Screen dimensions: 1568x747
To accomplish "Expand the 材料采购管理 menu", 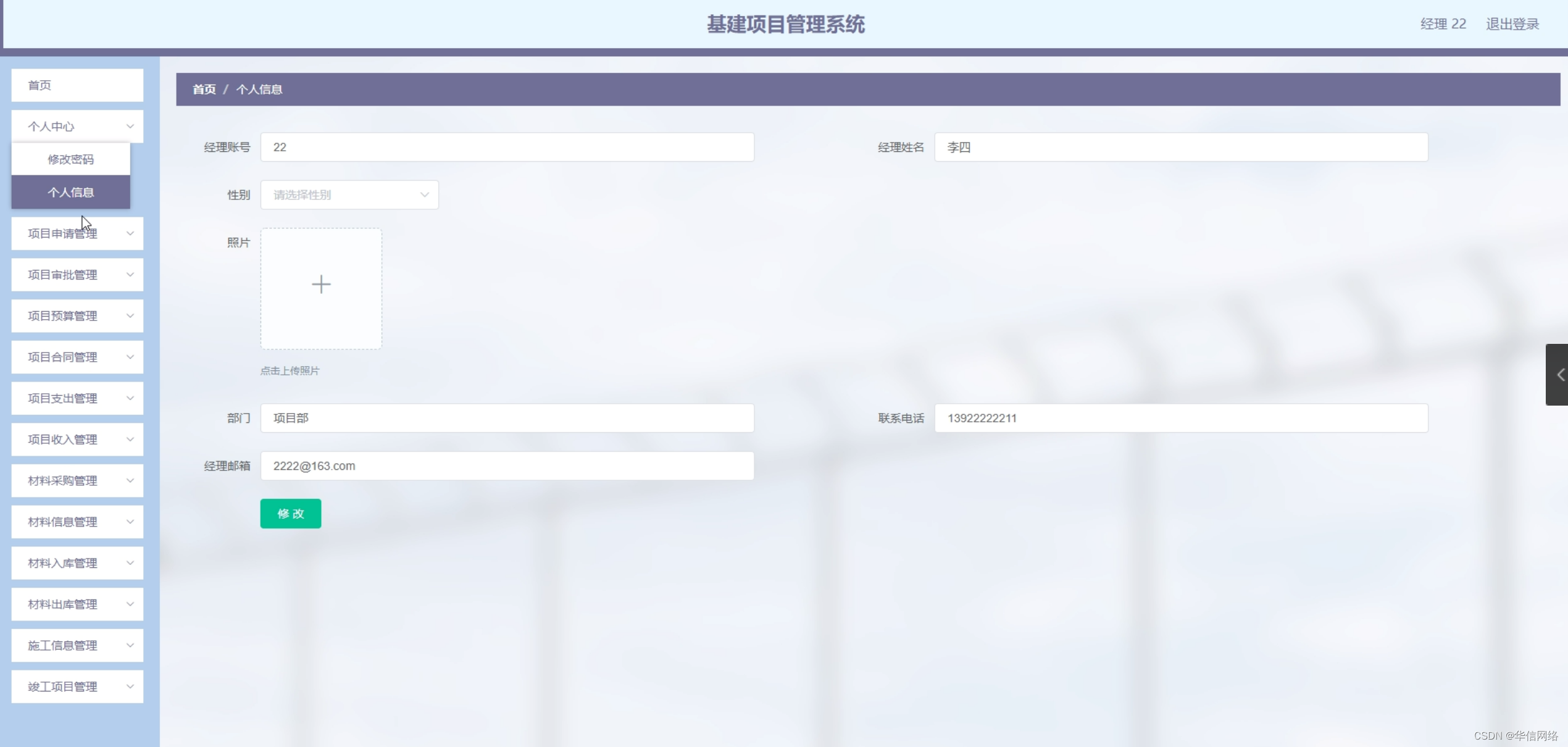I will (x=77, y=480).
